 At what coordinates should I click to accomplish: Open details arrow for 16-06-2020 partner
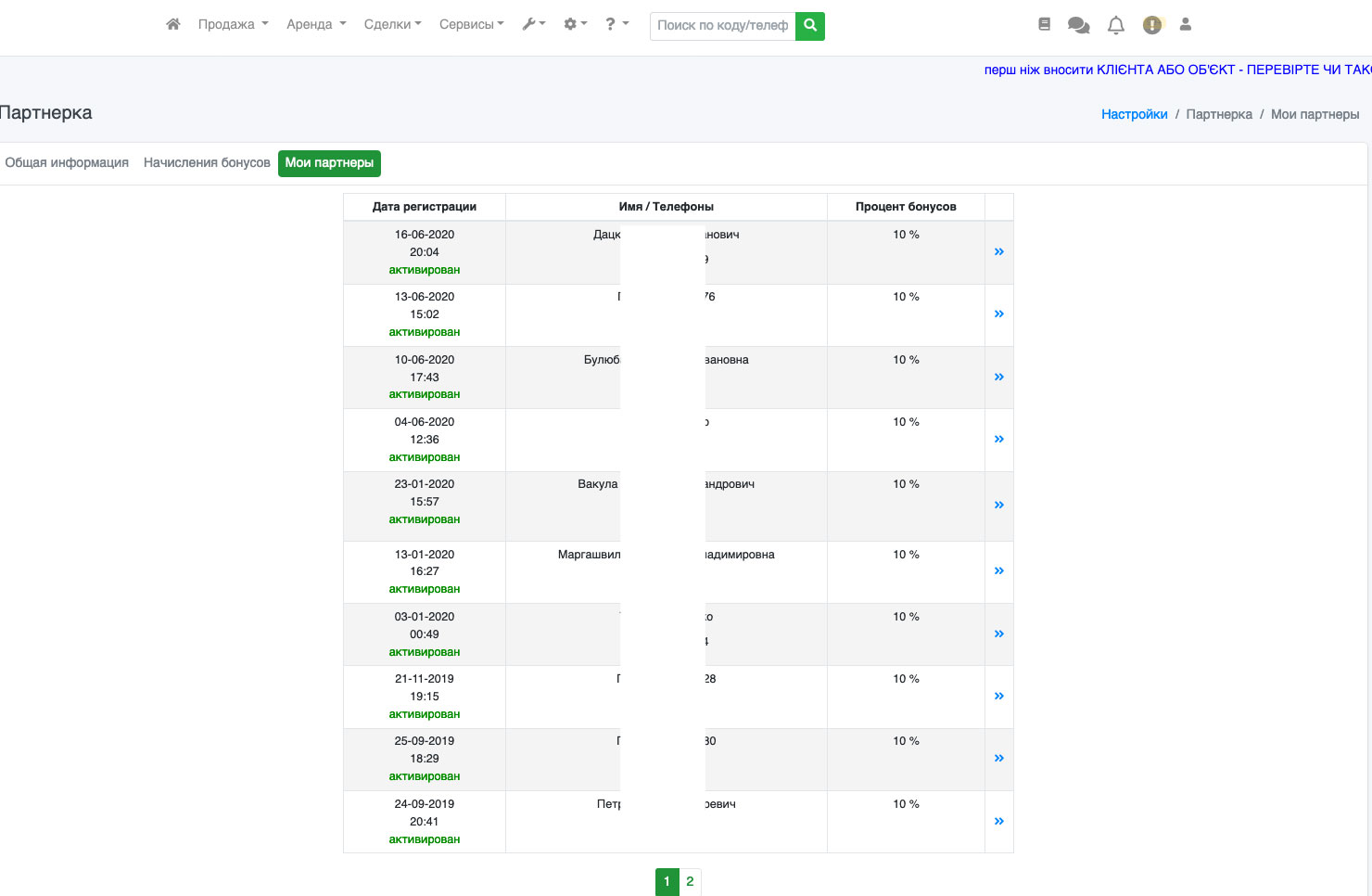pos(998,252)
